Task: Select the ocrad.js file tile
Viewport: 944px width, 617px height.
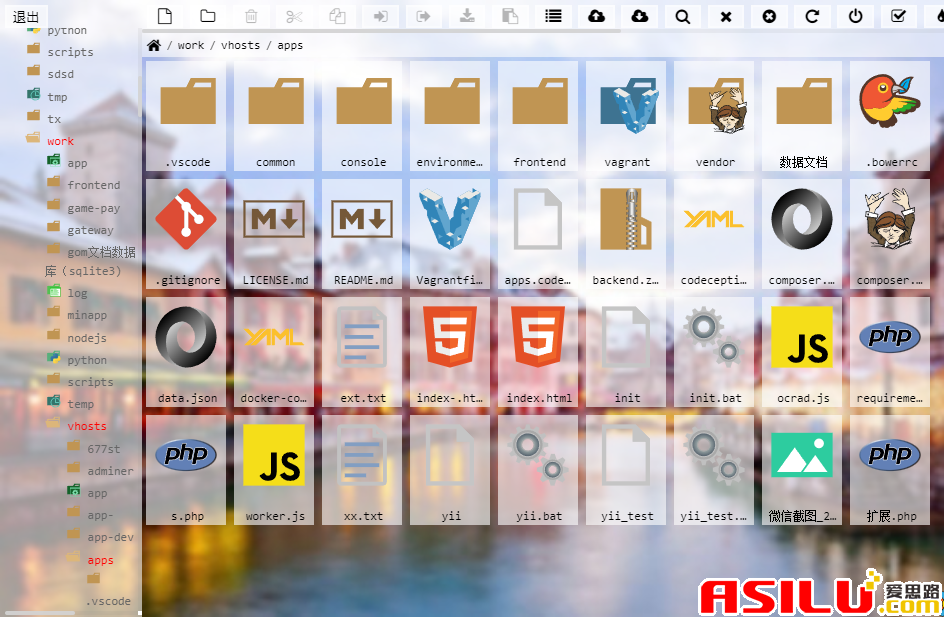Action: 803,352
